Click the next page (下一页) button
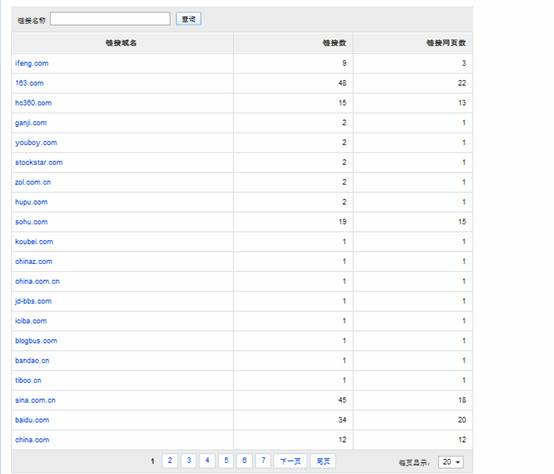 pos(290,461)
